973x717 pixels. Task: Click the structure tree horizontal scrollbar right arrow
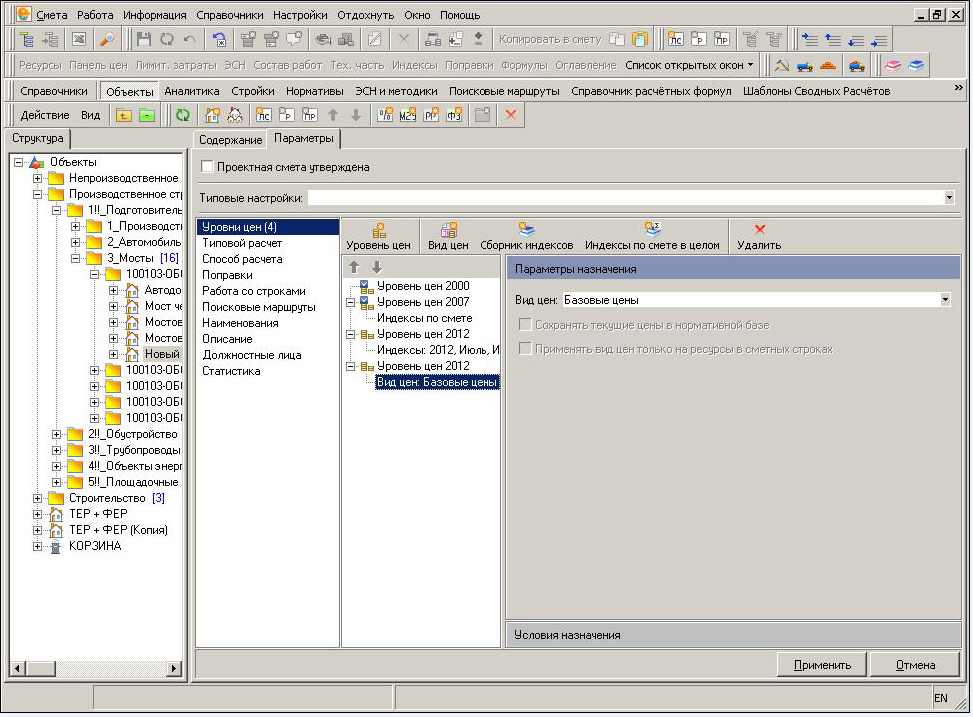pyautogui.click(x=174, y=669)
